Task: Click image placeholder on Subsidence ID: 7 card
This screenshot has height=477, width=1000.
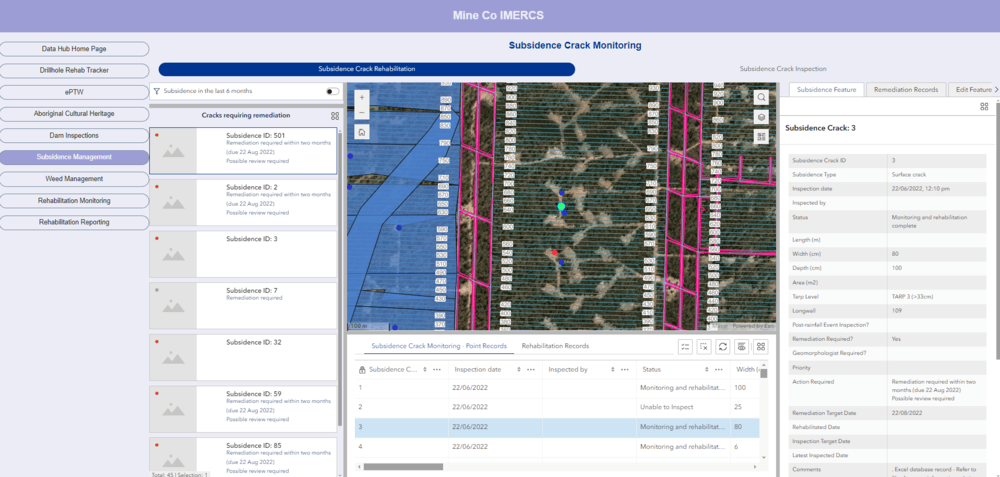Action: (x=173, y=306)
